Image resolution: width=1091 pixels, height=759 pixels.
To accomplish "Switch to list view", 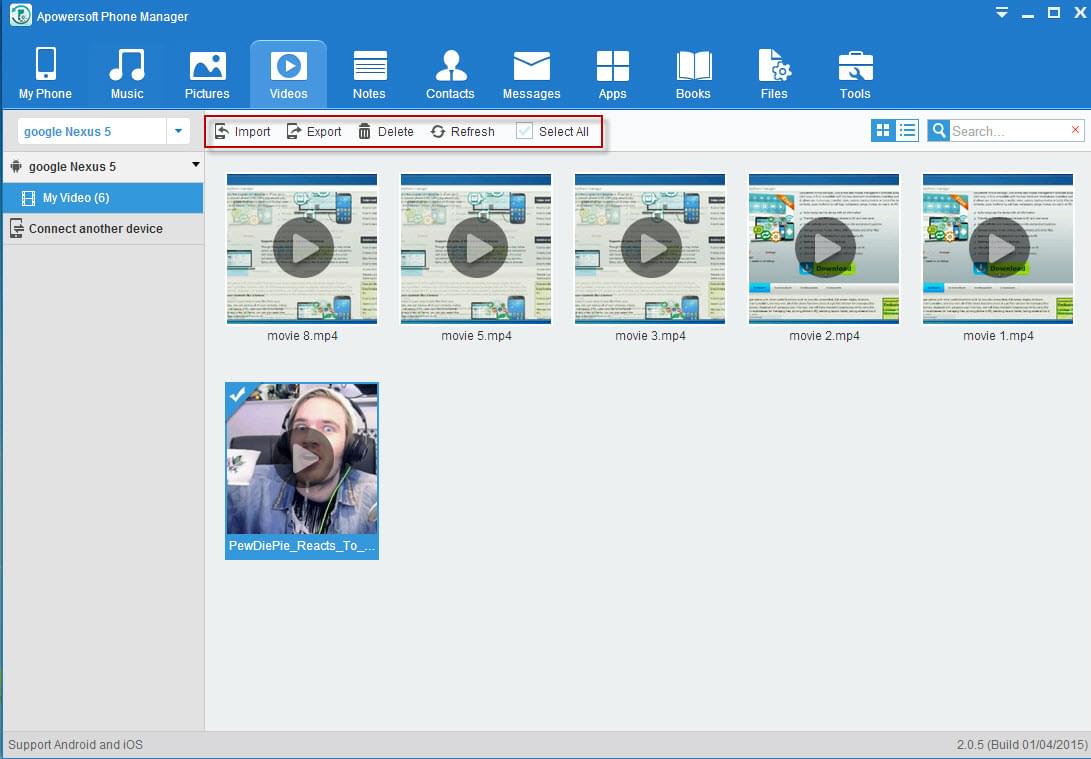I will 907,131.
